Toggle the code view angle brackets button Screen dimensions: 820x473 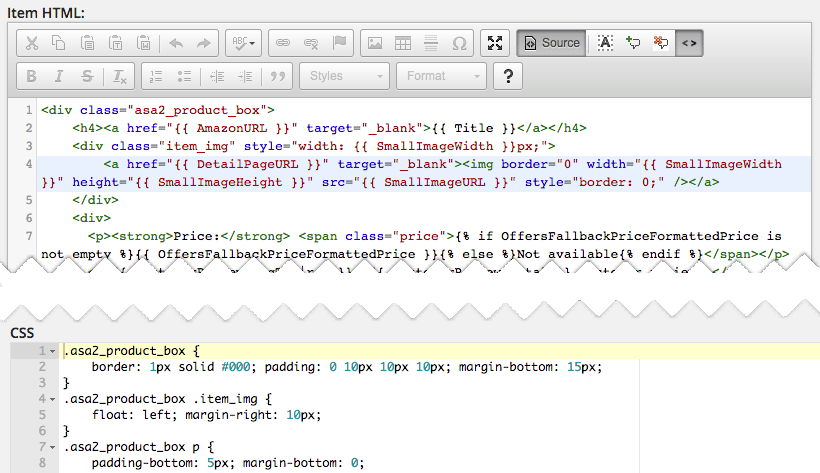click(689, 43)
